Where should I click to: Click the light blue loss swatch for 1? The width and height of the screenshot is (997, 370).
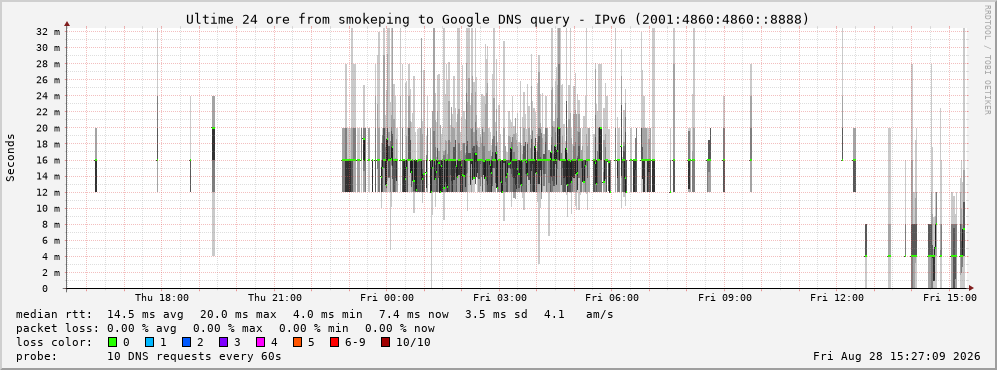(x=149, y=343)
